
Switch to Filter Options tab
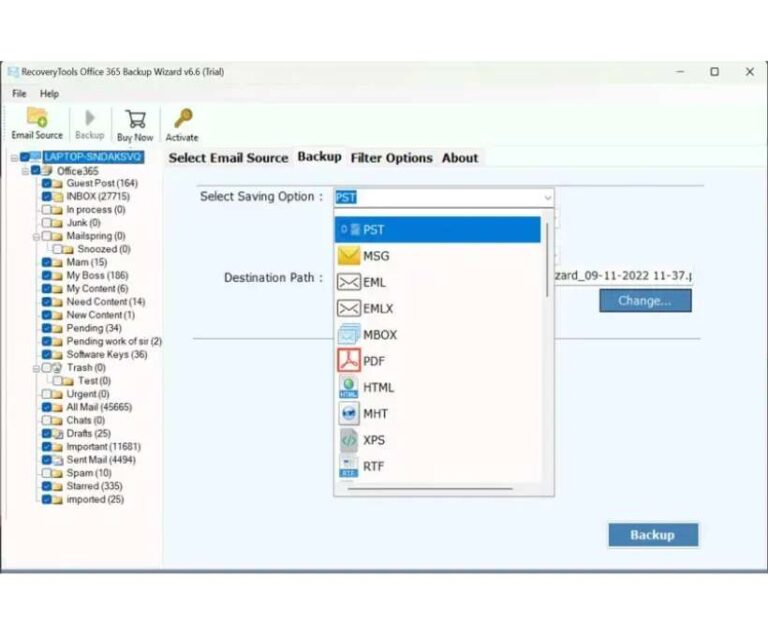tap(391, 158)
